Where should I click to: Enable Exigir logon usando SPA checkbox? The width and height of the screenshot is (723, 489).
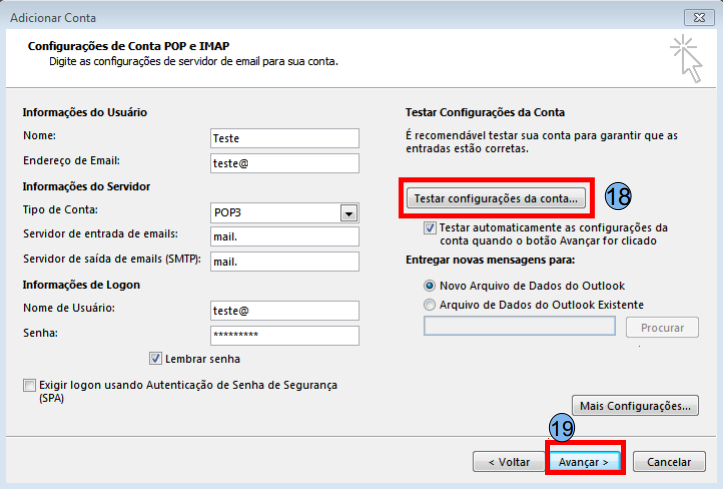tap(28, 385)
